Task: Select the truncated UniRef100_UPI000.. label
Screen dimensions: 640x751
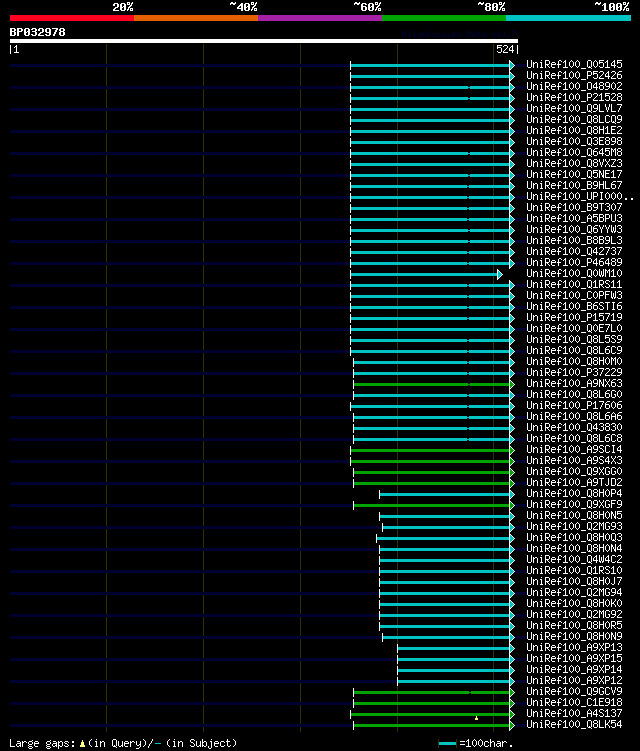Action: 580,196
